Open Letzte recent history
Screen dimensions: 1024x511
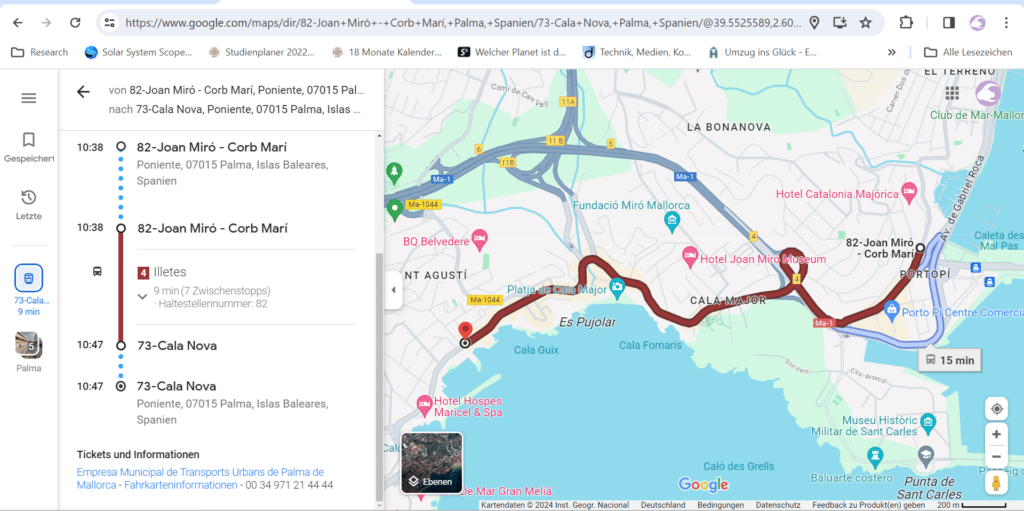pyautogui.click(x=29, y=204)
